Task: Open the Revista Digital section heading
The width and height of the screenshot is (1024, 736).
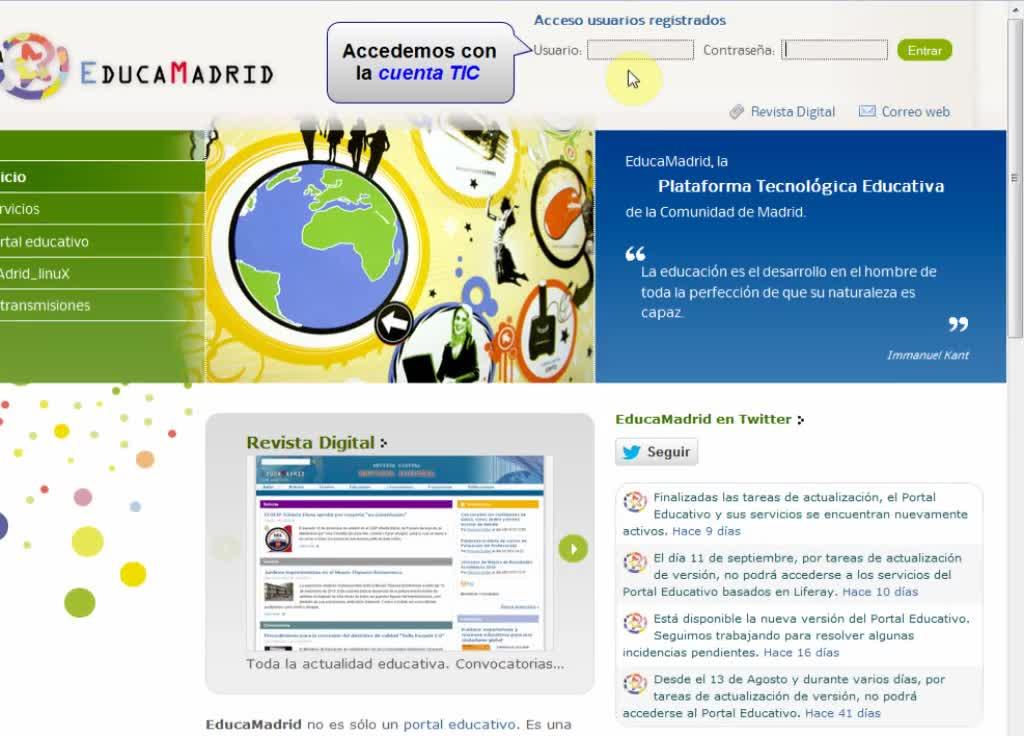Action: tap(310, 443)
